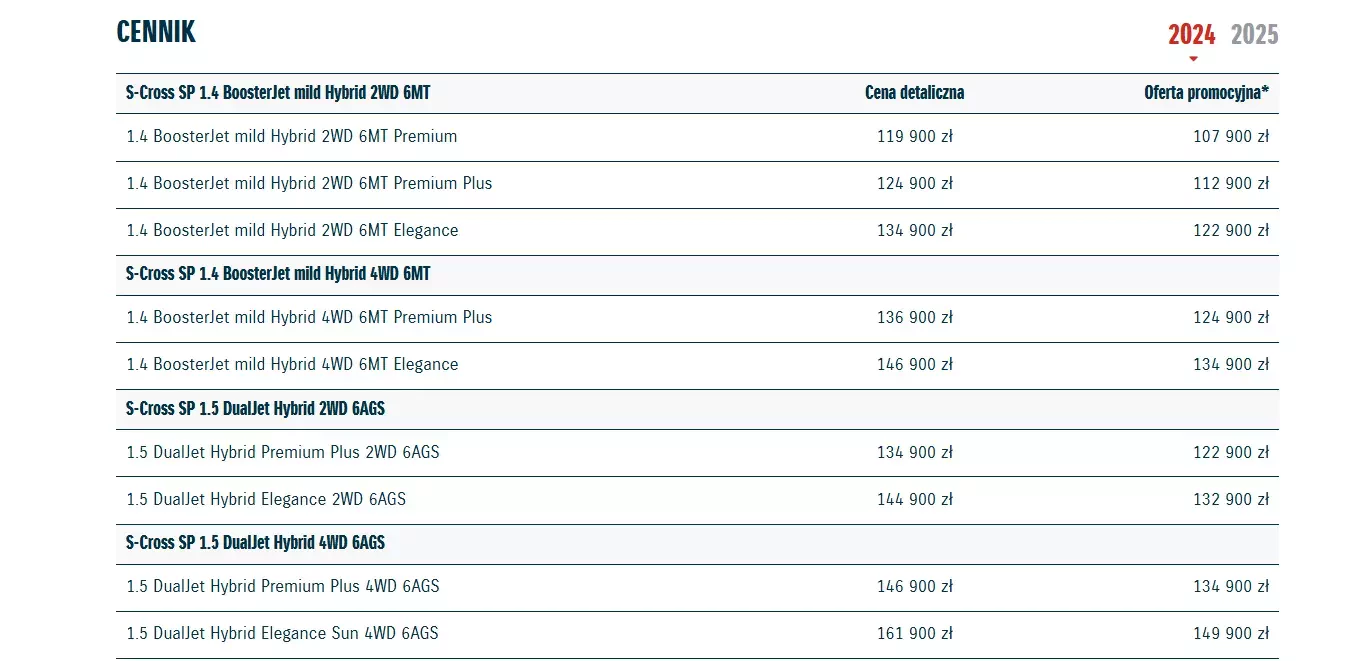Select the 4WD 6MT Elegance row

coord(292,365)
